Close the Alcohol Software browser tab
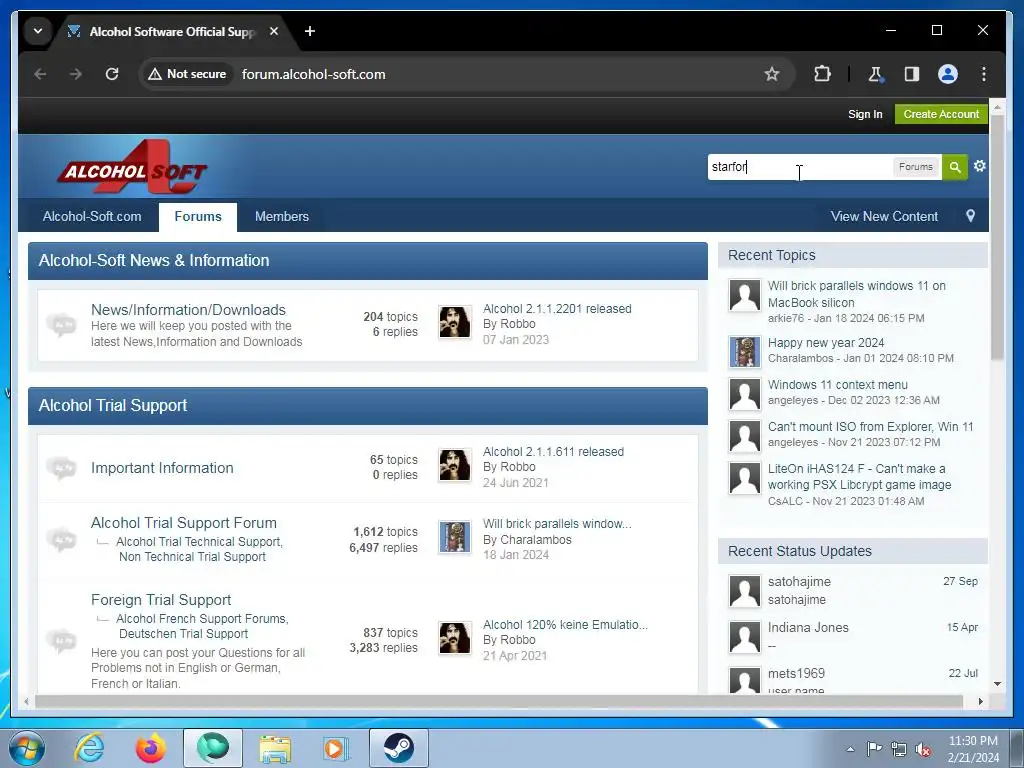 274,31
